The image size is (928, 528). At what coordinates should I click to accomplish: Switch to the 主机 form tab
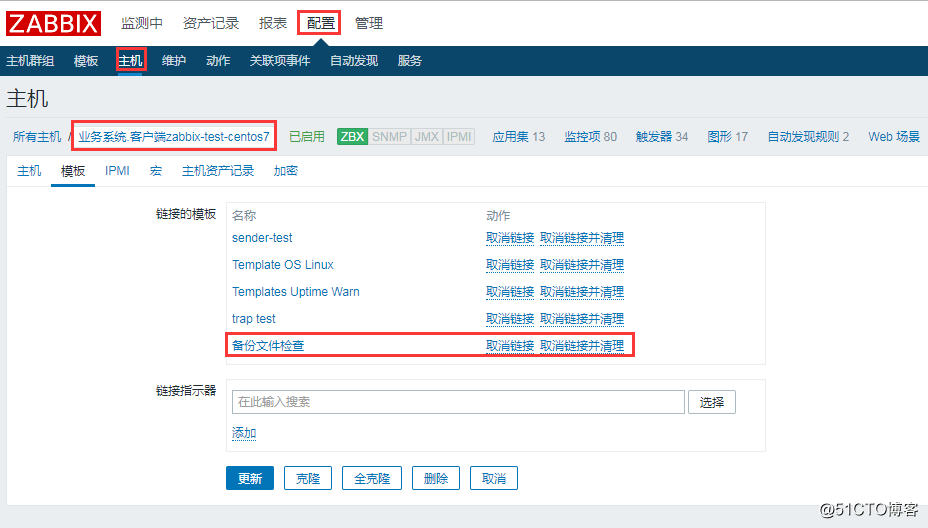click(29, 171)
